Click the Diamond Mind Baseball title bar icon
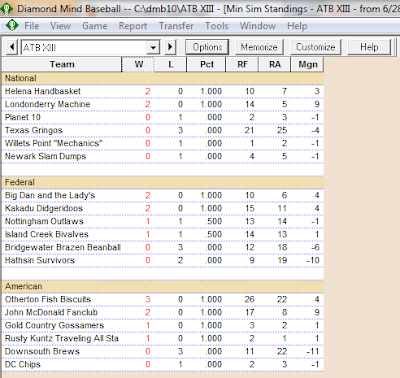 [x=6, y=8]
